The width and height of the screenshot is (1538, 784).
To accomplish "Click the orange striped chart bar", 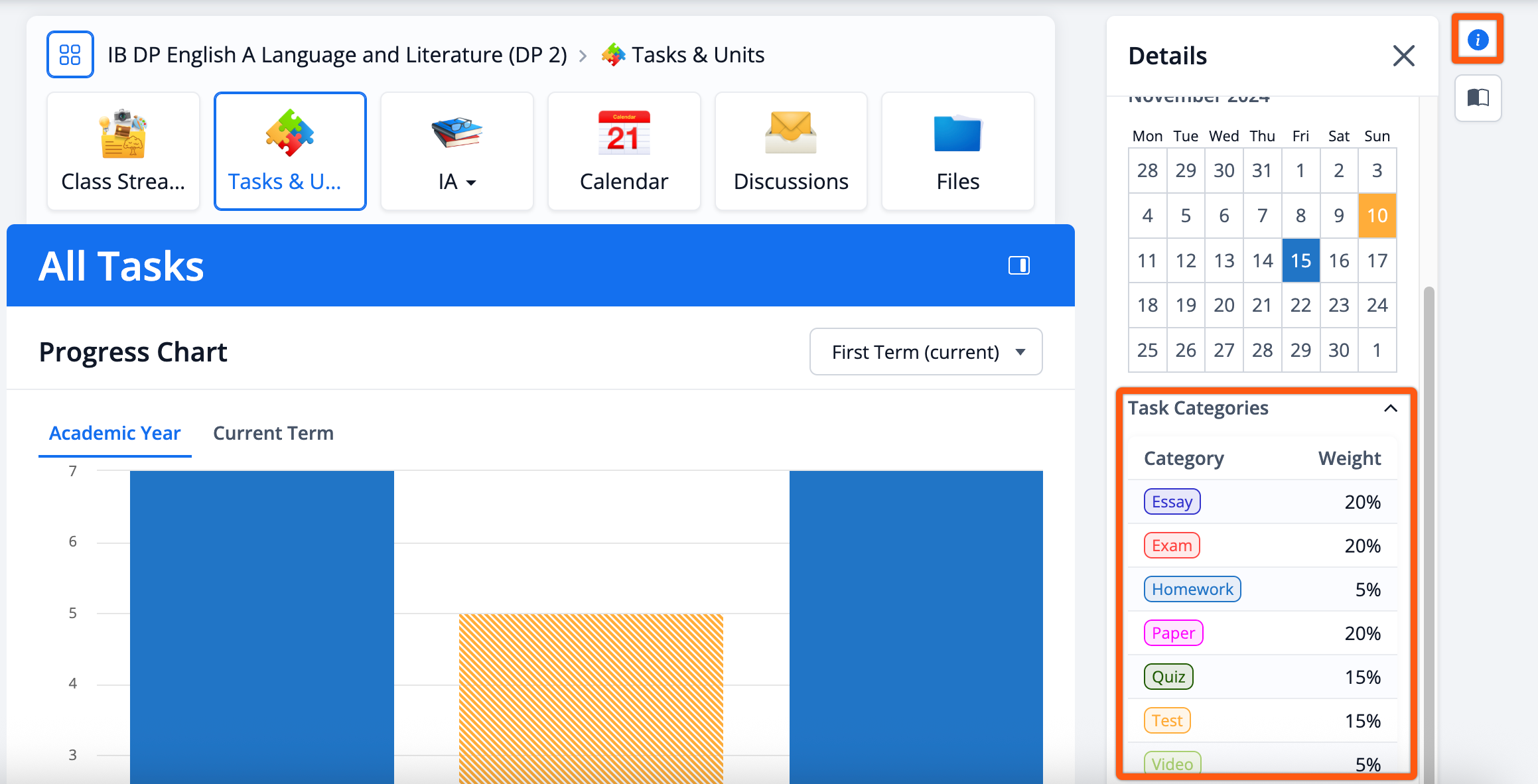I will coord(591,696).
